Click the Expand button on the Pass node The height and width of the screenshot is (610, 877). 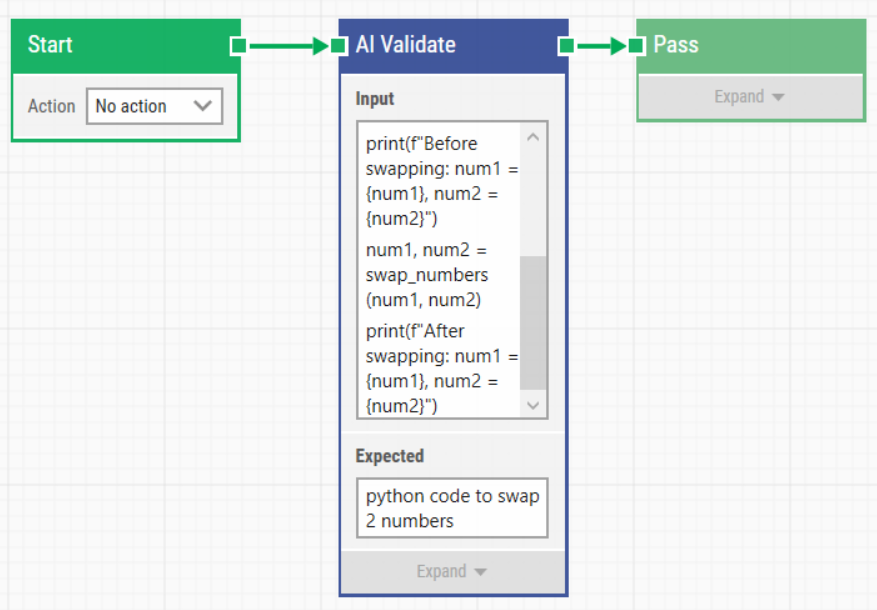click(750, 96)
